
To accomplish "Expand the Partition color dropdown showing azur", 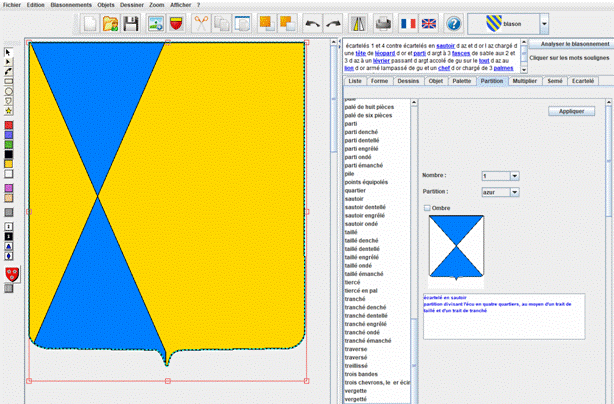I will [x=515, y=191].
